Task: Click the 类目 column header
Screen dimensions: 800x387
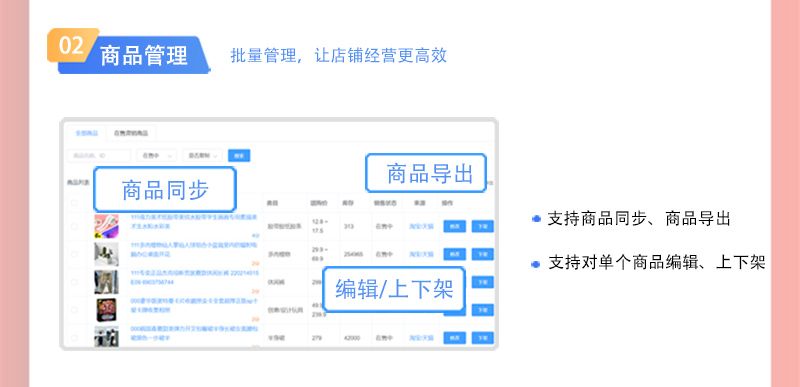Action: pos(272,203)
